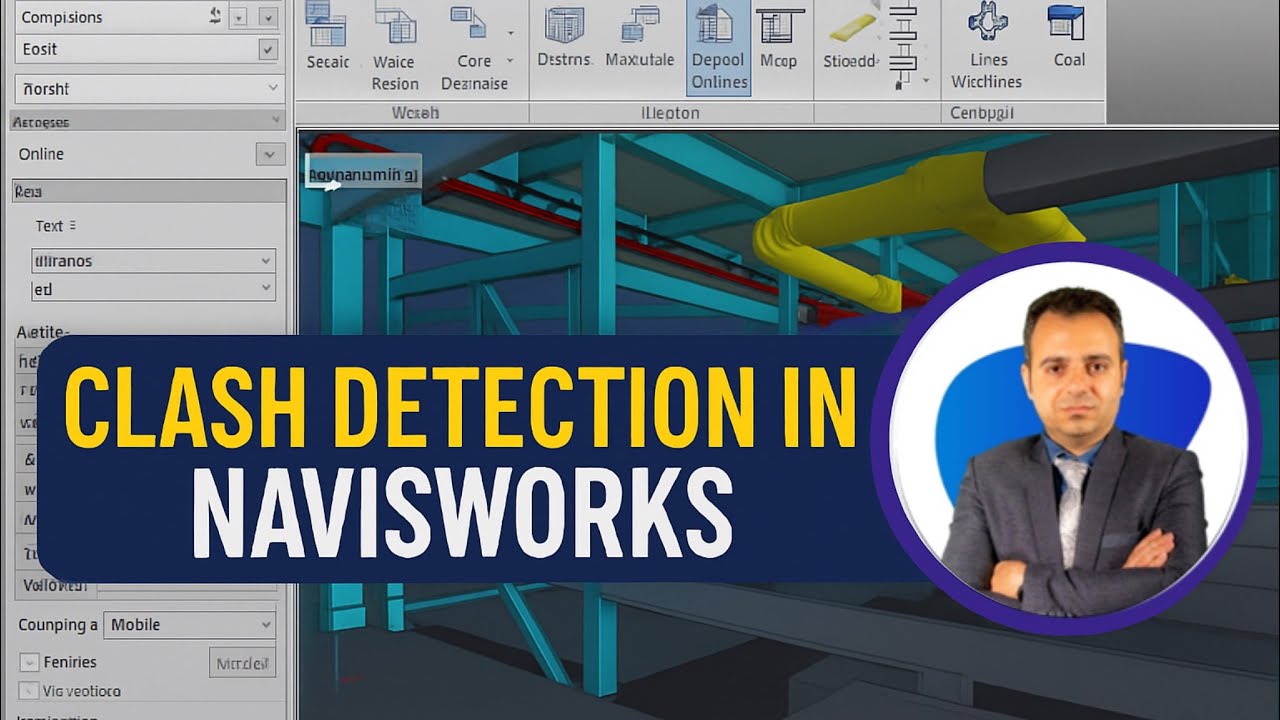Open the Coal ribbon tool
Viewport: 1280px width, 720px height.
pos(1069,38)
